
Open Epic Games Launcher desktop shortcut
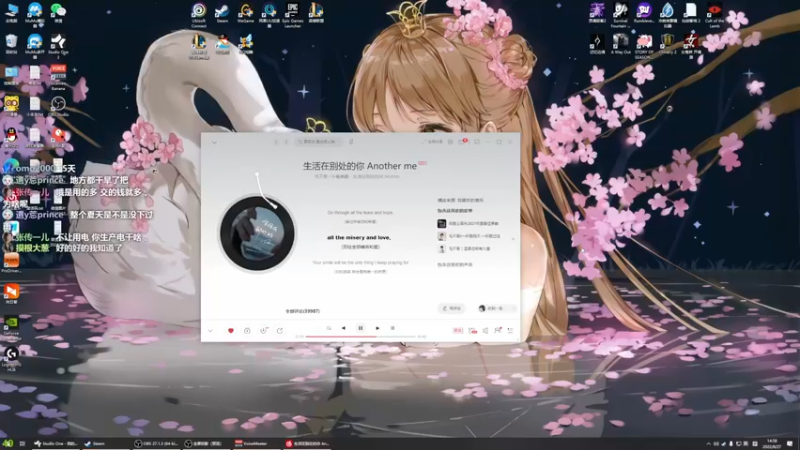[x=292, y=15]
